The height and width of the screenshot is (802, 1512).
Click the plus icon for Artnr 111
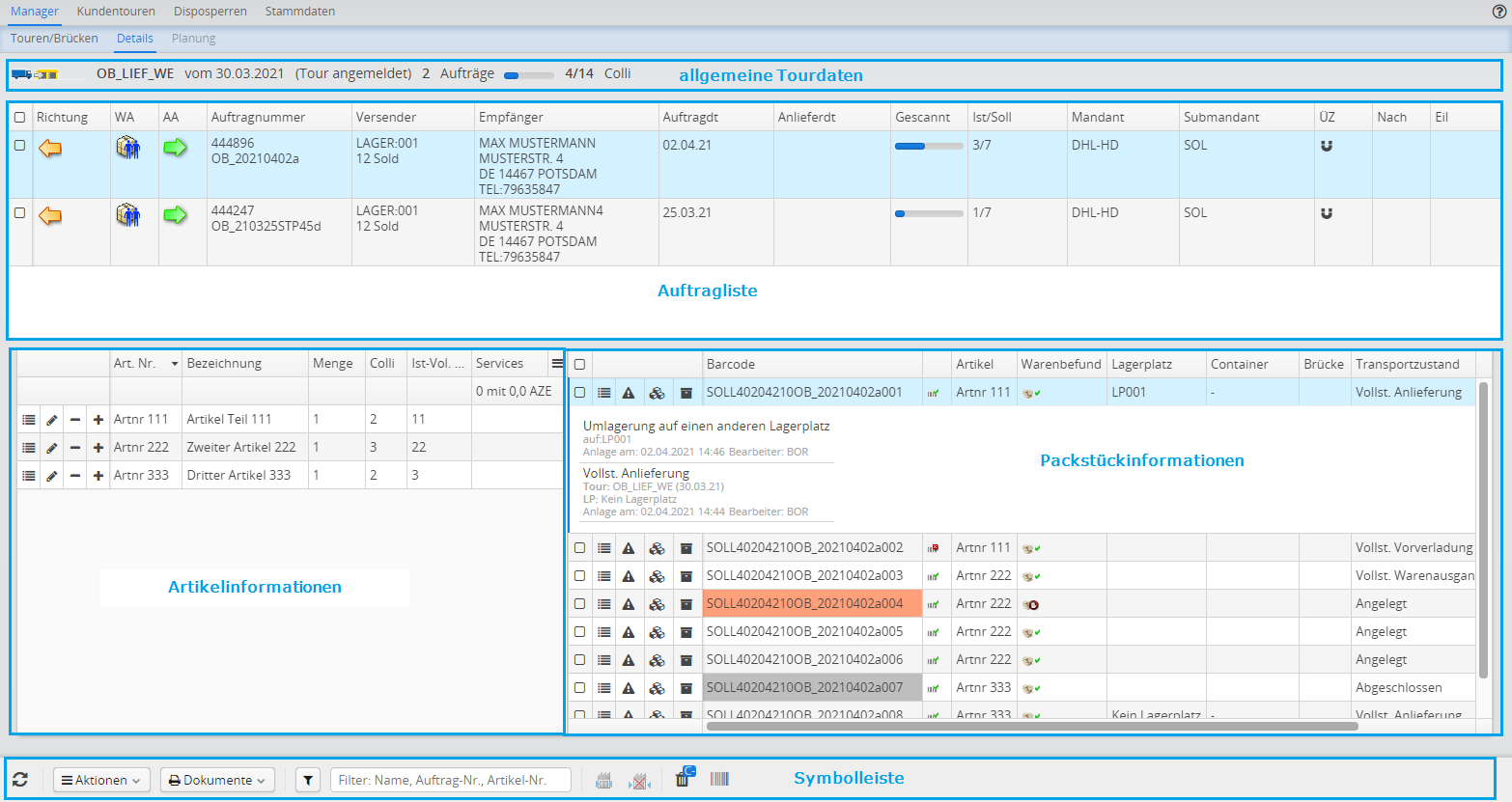tap(98, 420)
